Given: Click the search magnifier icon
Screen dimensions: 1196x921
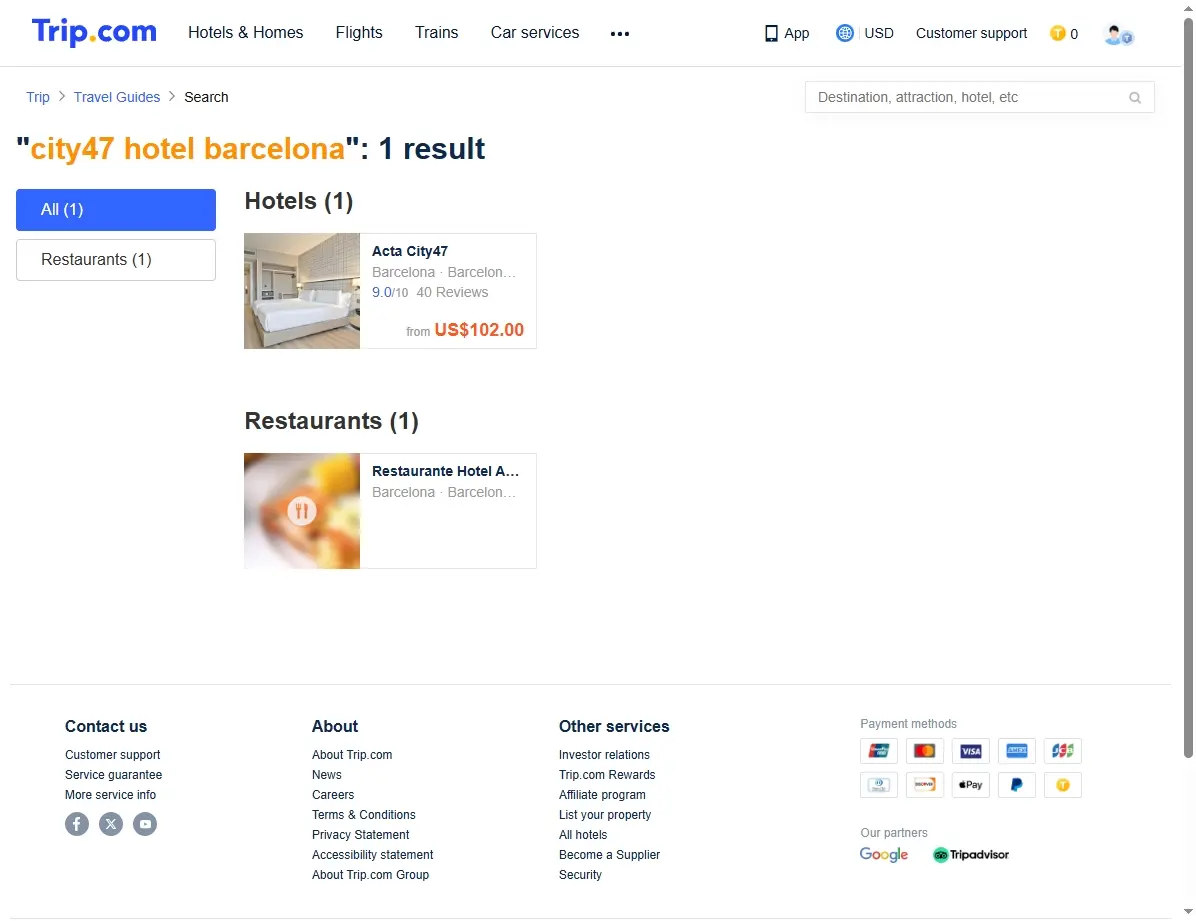Looking at the screenshot, I should point(1135,98).
